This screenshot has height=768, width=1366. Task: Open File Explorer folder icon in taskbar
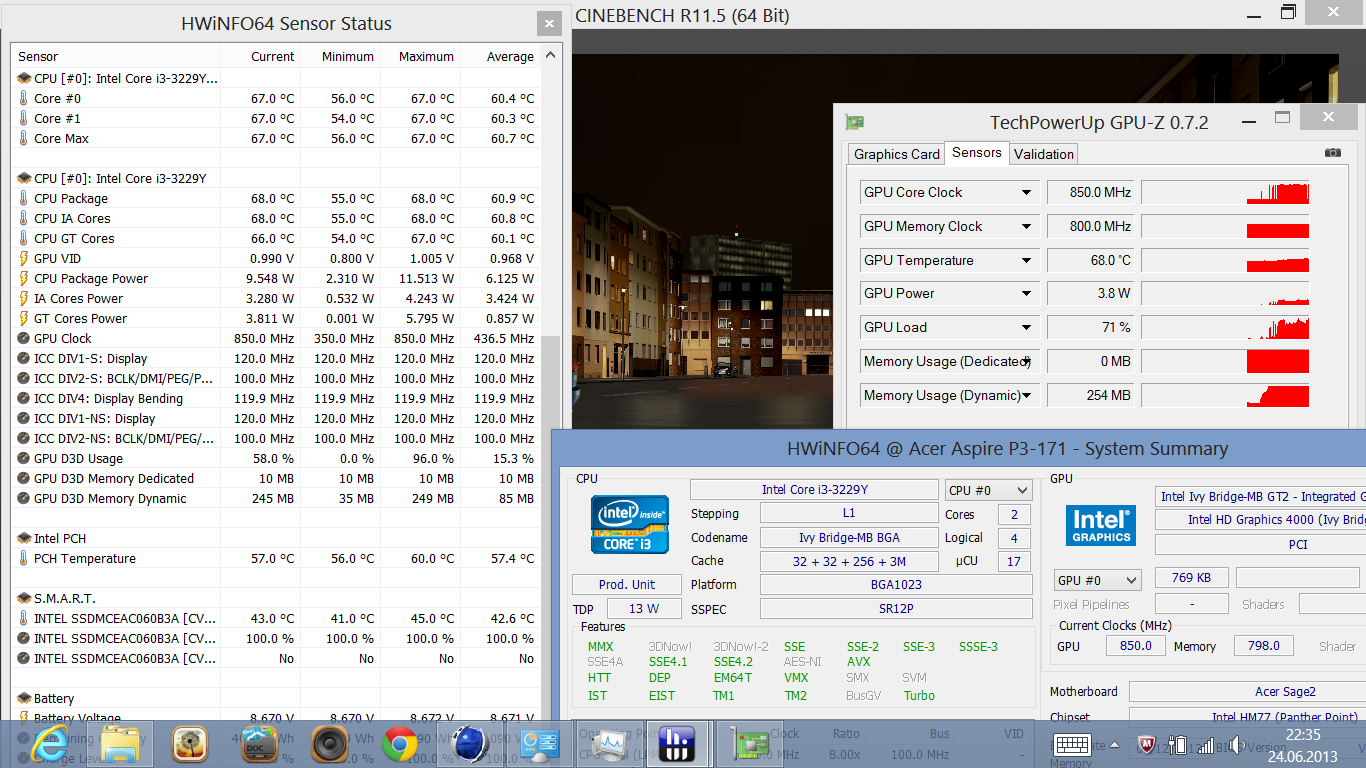pos(120,743)
